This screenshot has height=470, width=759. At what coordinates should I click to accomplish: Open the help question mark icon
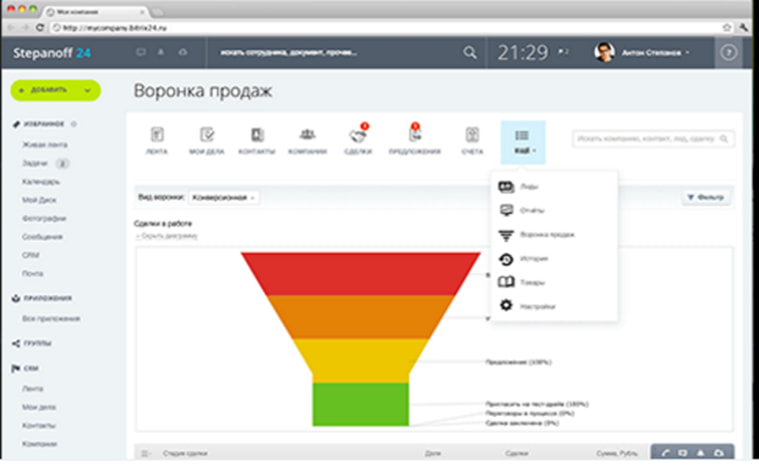click(729, 52)
